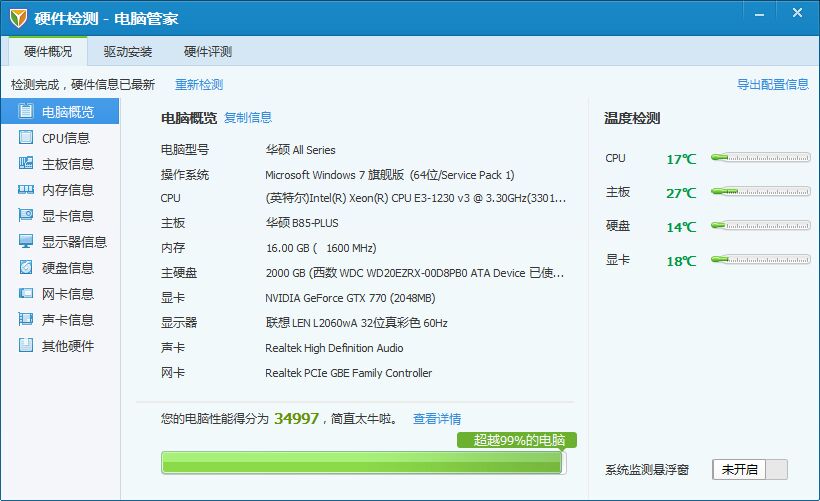Click the performance score 34997
The image size is (820, 501).
pyautogui.click(x=297, y=418)
